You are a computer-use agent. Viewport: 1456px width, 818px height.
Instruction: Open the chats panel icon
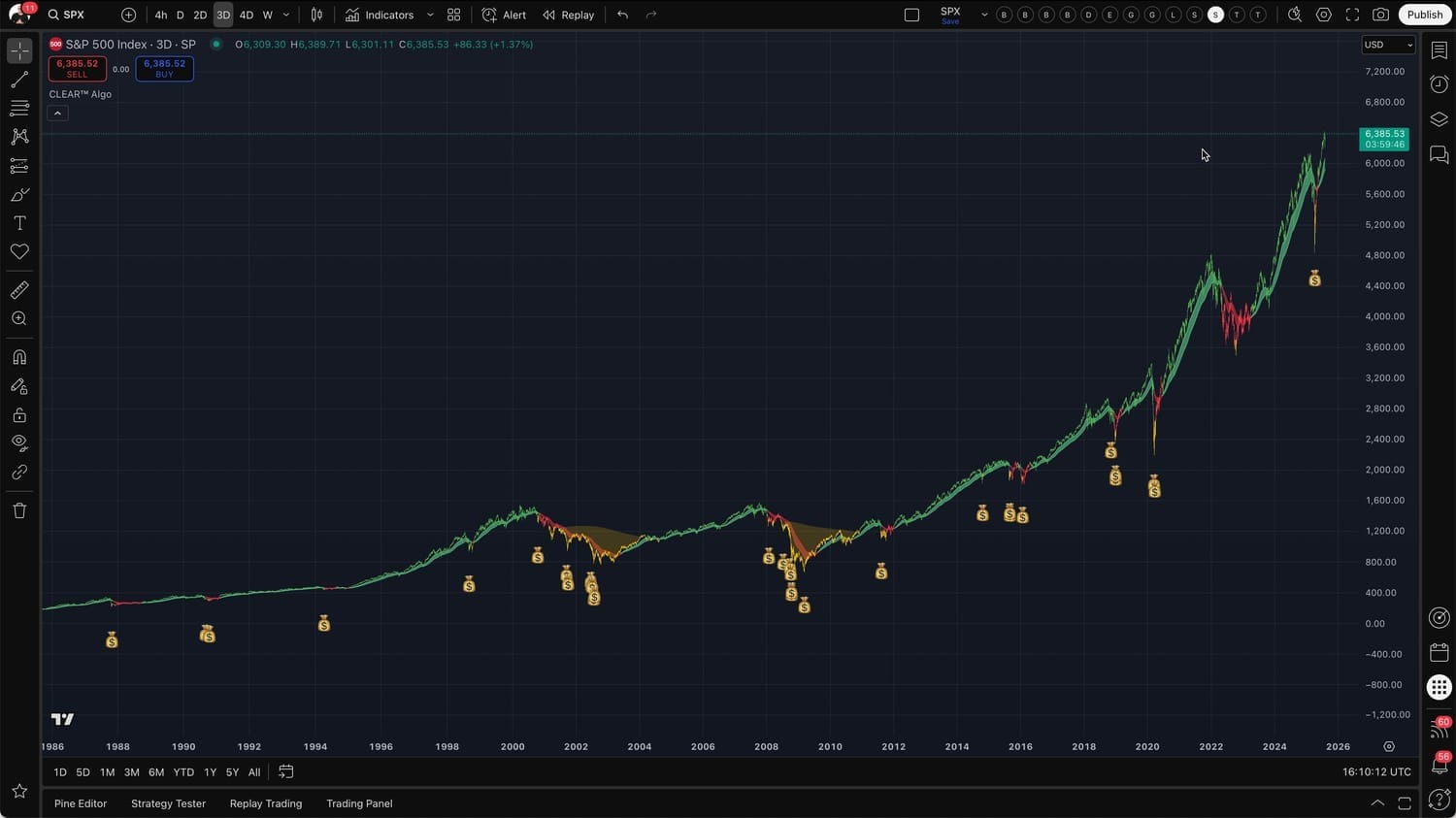tap(1439, 155)
